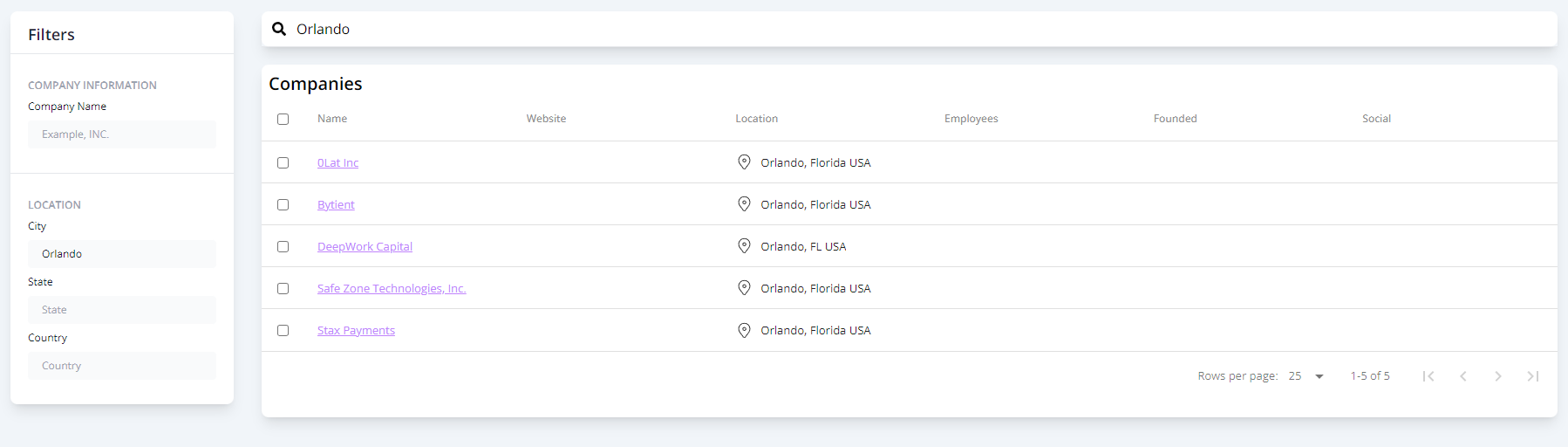Open the Bytient company link
This screenshot has width=1568, height=447.
coord(336,205)
